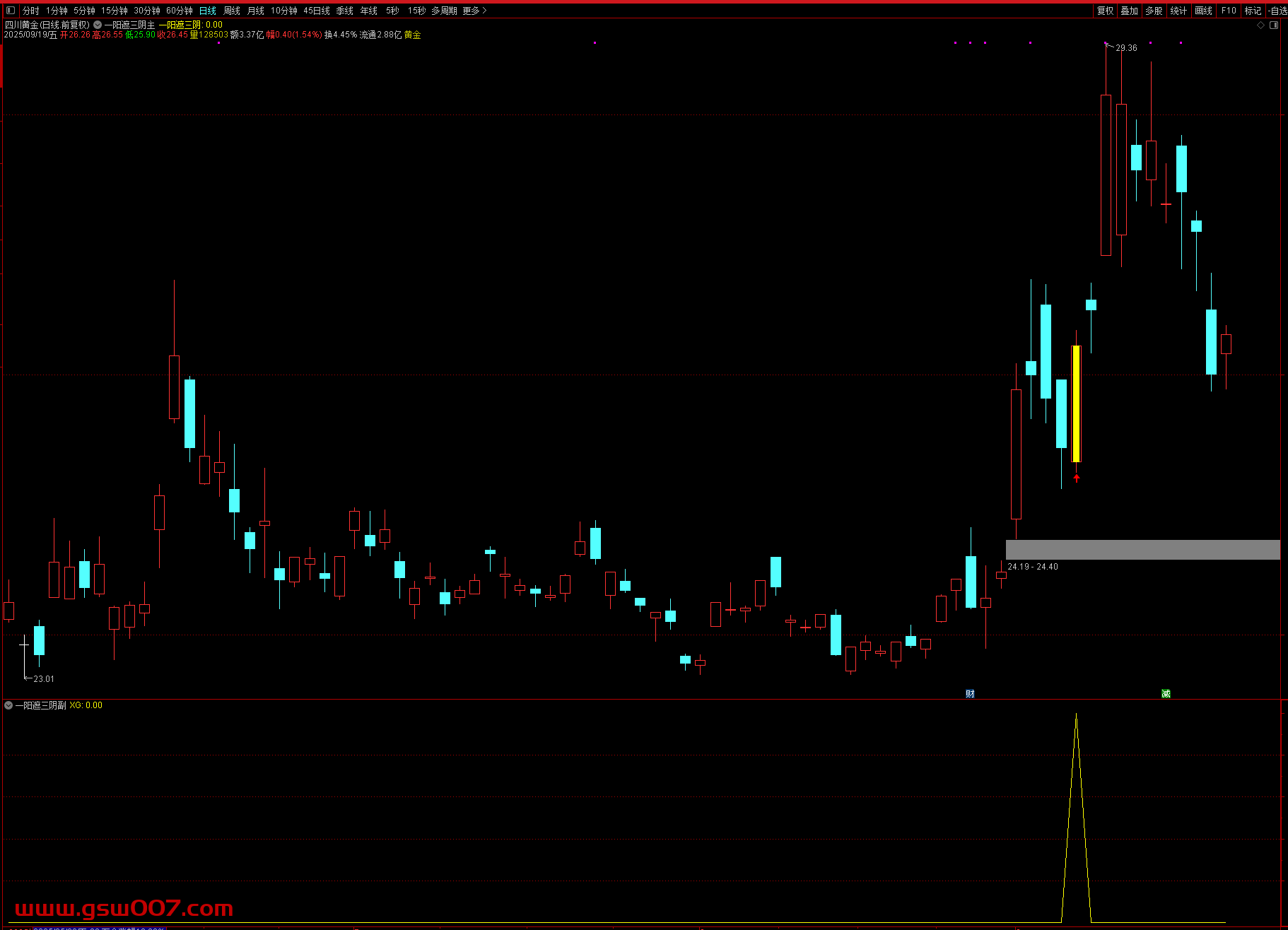Click the 23.01 low price label
1288x930 pixels.
click(x=44, y=679)
